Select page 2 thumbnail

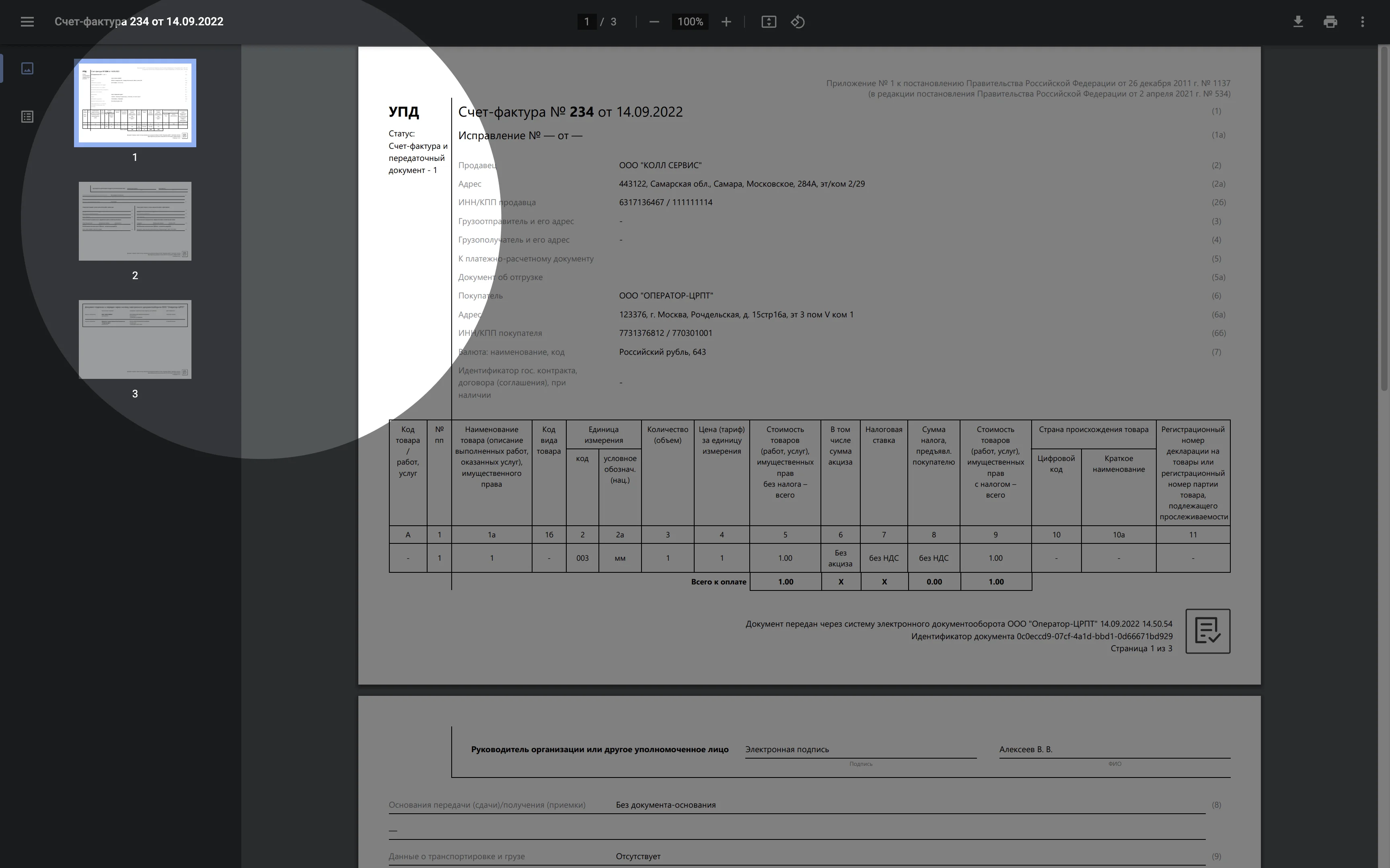coord(135,221)
